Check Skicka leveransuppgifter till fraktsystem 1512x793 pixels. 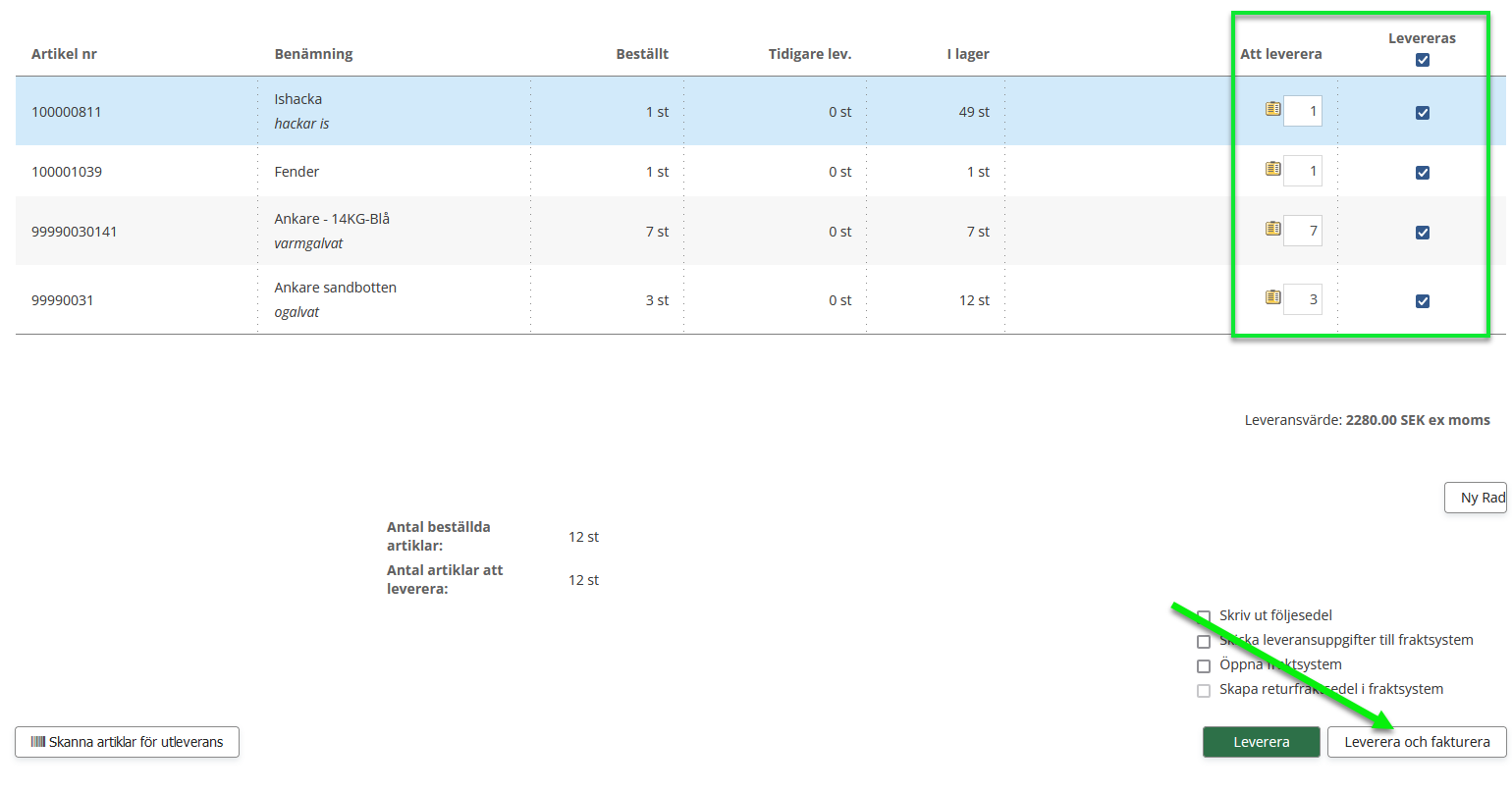pyautogui.click(x=1204, y=642)
